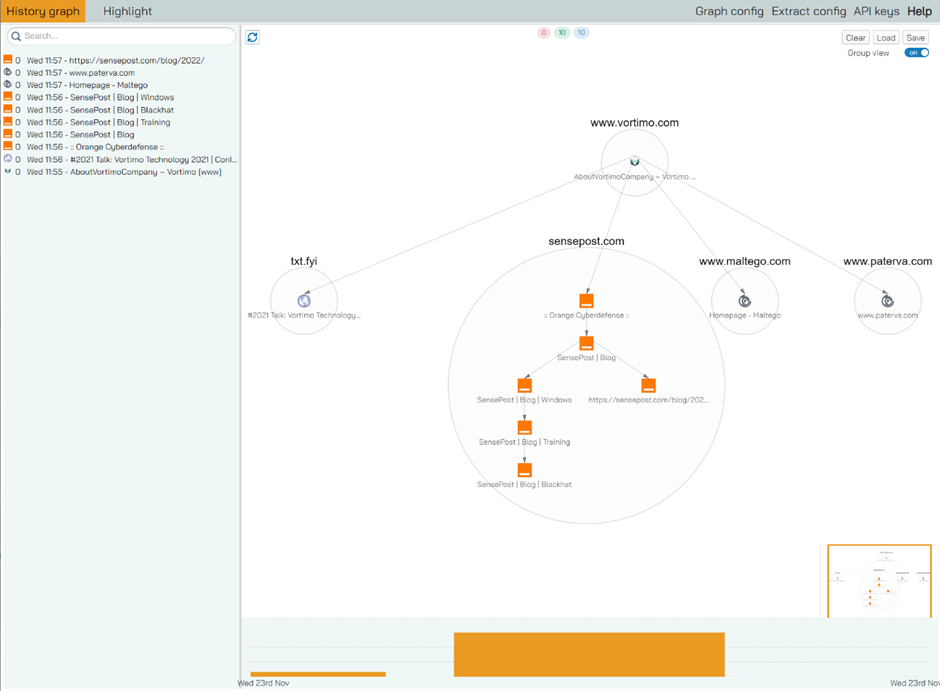Screen dimensions: 940x691
Task: Click the orange icon beside Blog | Blackhat history entry
Action: (8, 109)
